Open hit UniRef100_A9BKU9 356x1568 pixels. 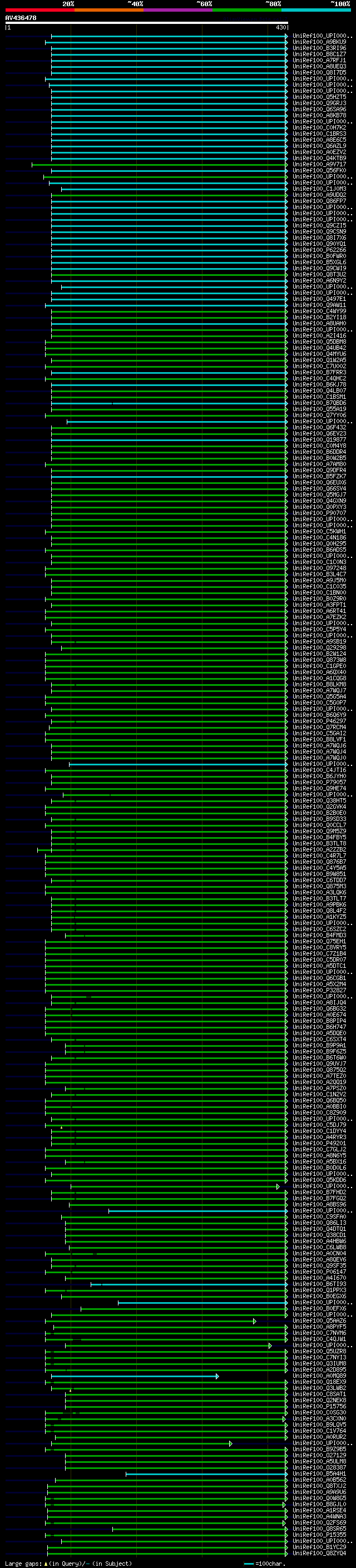[319, 42]
